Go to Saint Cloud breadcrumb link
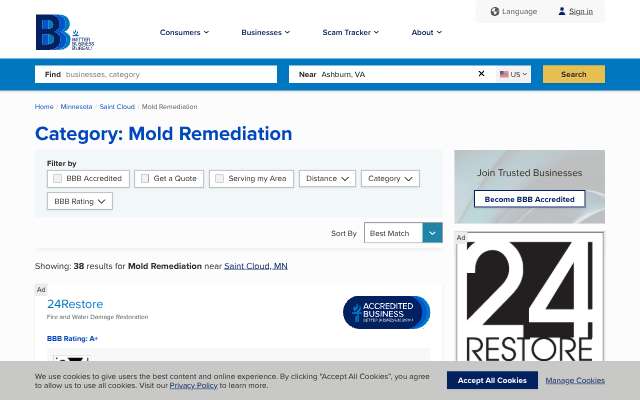Viewport: 640px width, 400px height. click(117, 107)
